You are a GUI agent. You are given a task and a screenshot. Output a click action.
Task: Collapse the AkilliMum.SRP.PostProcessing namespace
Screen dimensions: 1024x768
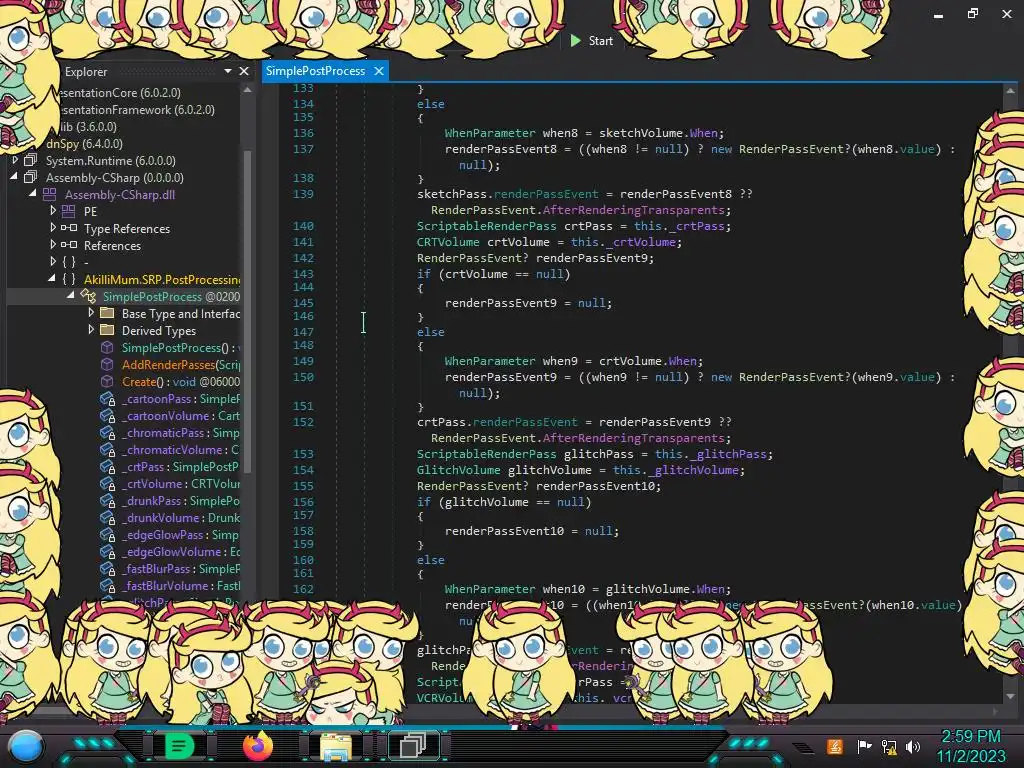point(52,278)
